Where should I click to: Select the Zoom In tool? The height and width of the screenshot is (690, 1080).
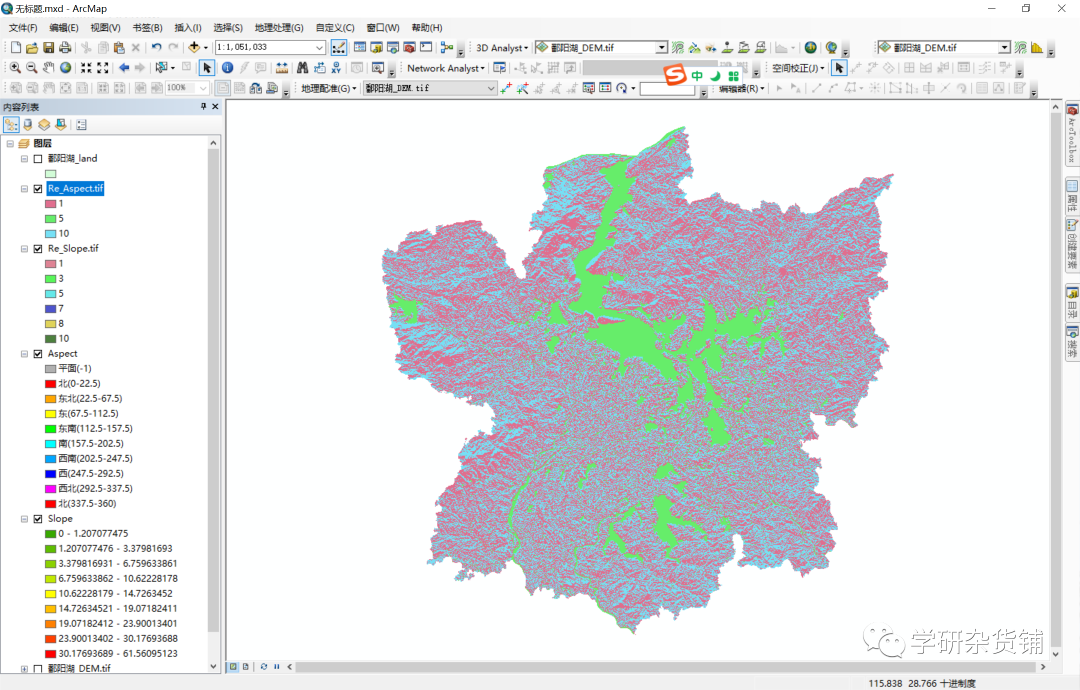[14, 69]
